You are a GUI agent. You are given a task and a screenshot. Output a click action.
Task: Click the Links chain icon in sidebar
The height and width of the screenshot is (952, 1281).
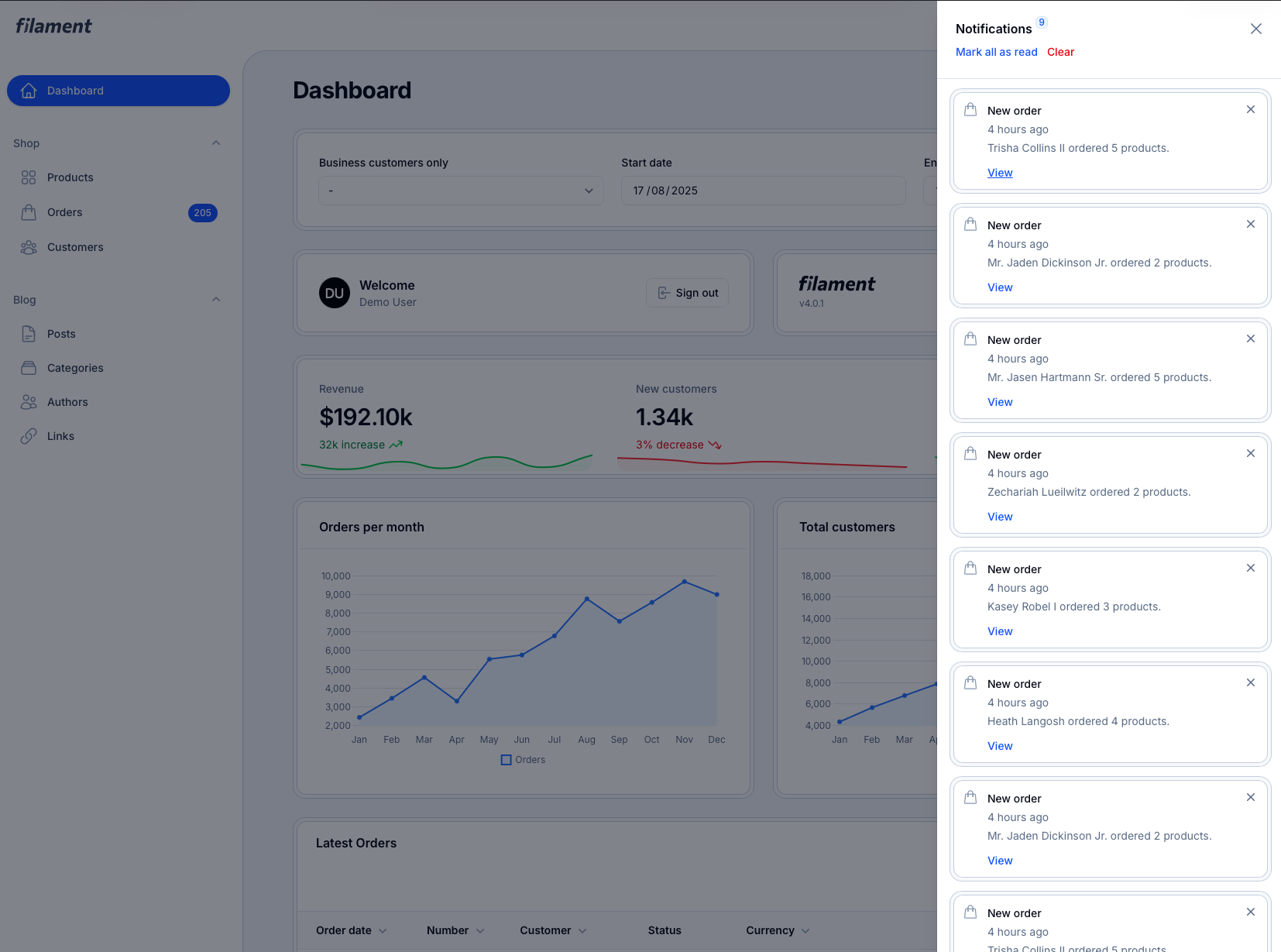29,436
